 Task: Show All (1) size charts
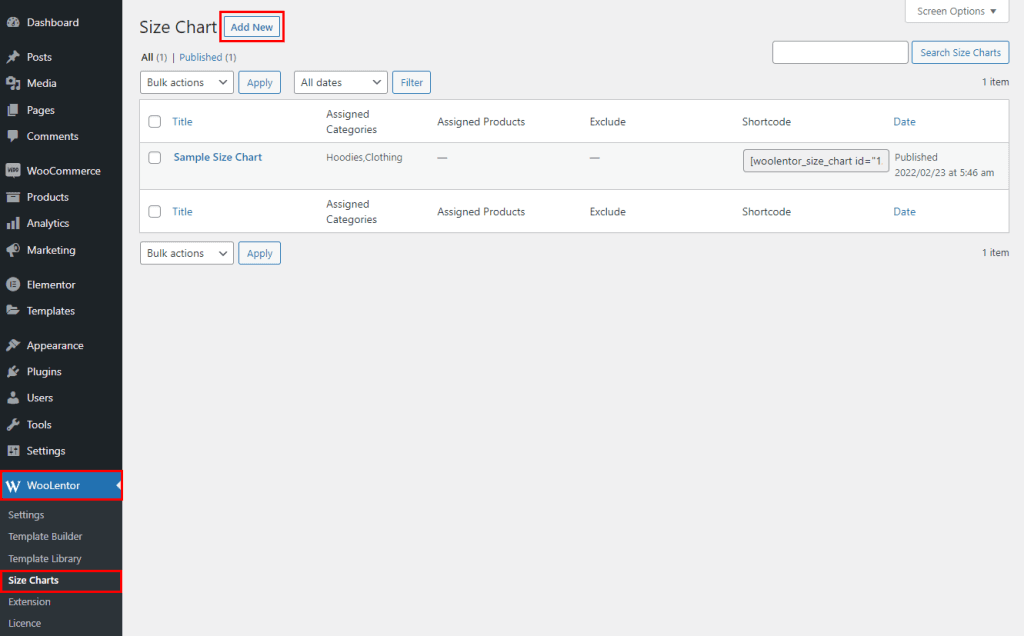(x=154, y=57)
